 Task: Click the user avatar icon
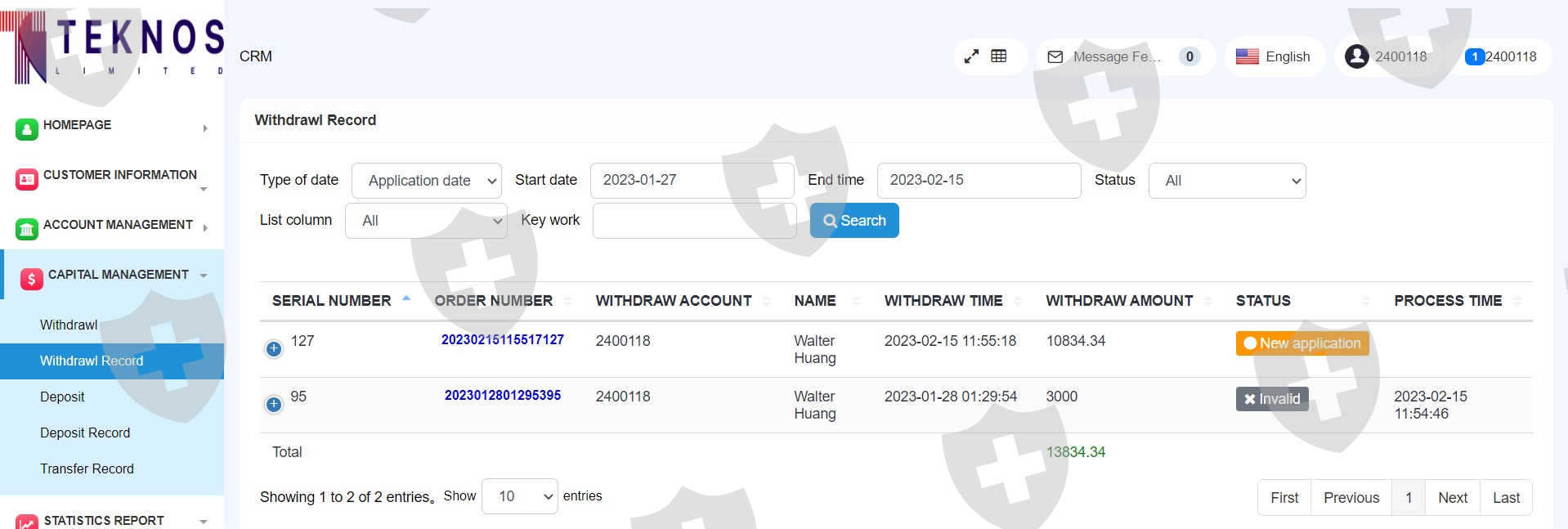(x=1356, y=56)
